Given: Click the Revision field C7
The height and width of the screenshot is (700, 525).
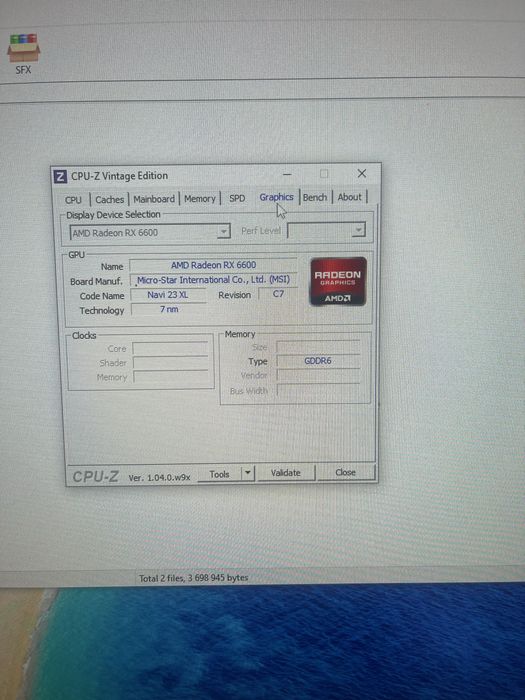Looking at the screenshot, I should coord(278,294).
